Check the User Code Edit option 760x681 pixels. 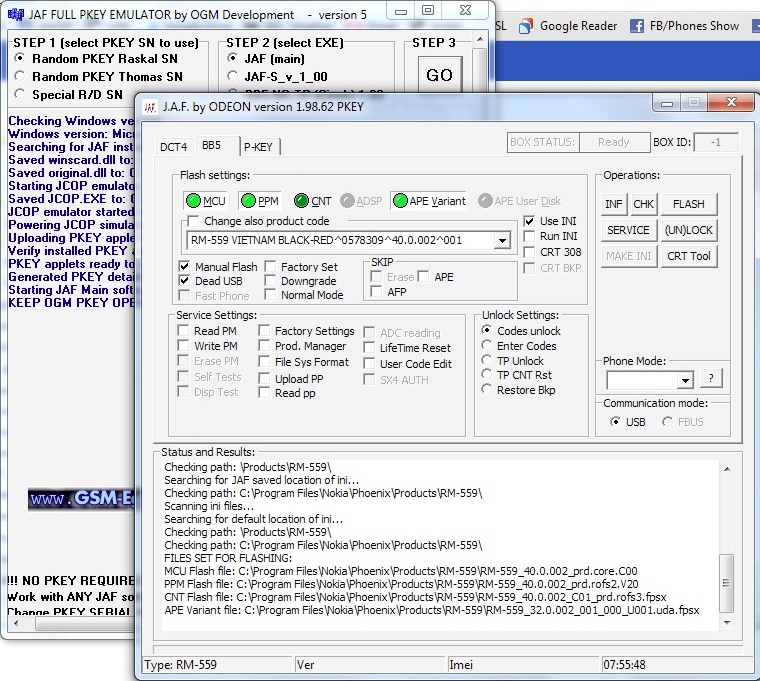tap(369, 364)
